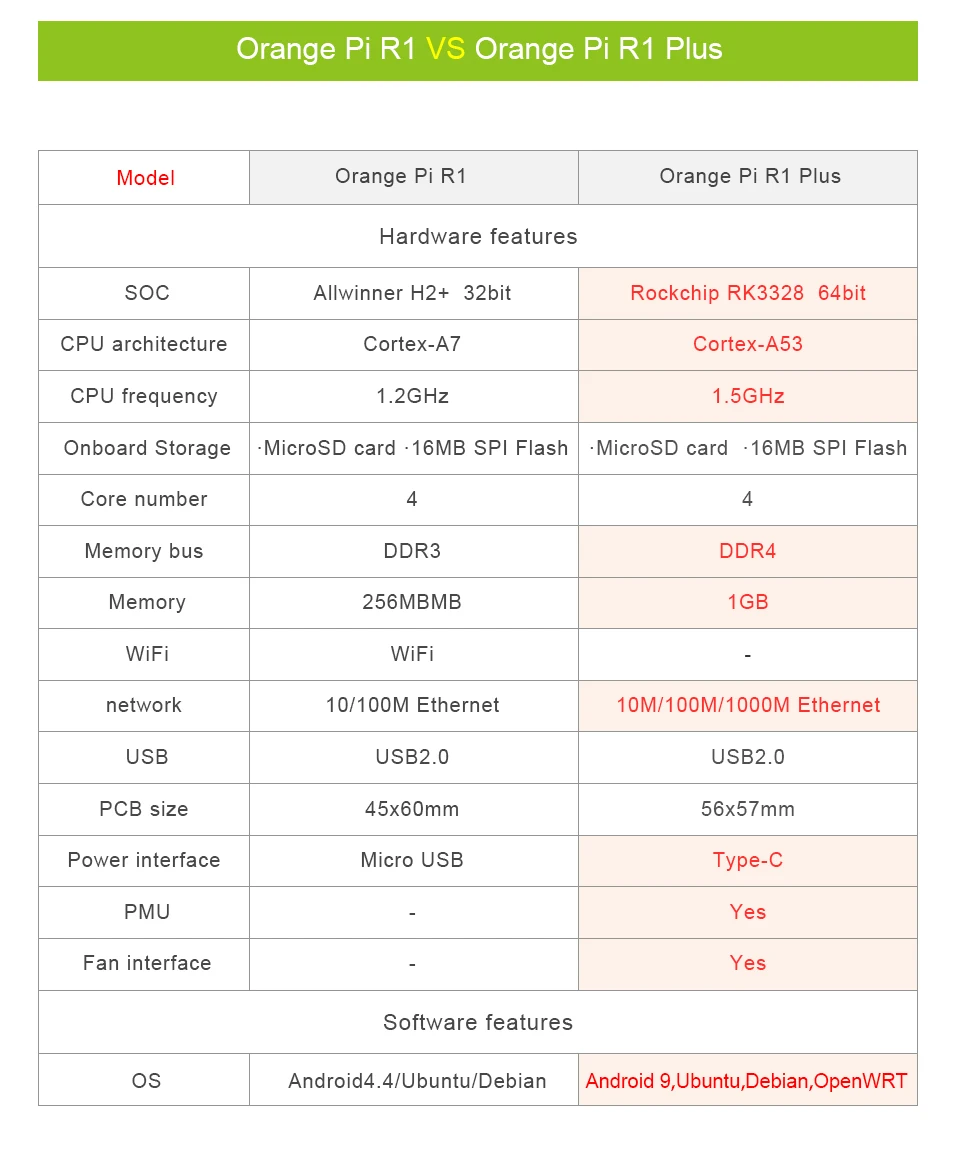Click the Fan interface row label
Viewport: 960px width, 1161px height.
pyautogui.click(x=147, y=963)
